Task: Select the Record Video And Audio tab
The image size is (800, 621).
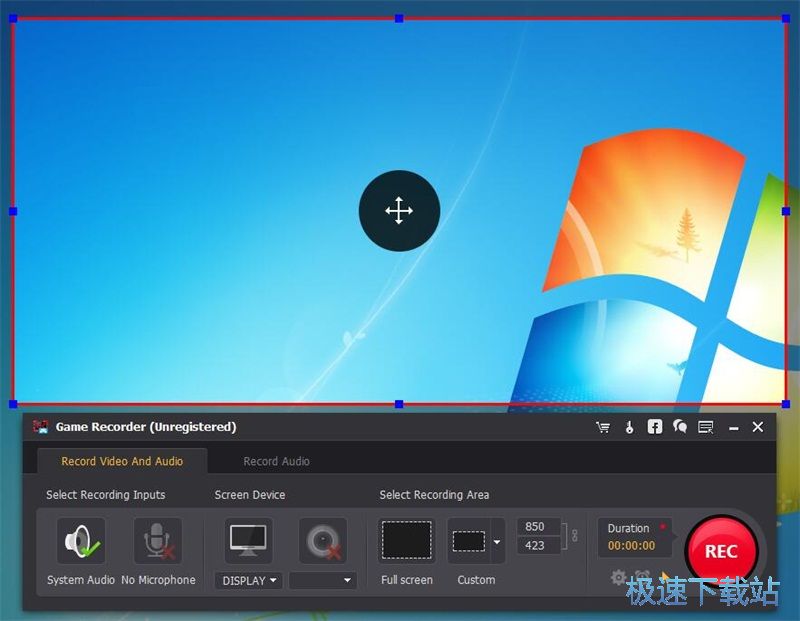Action: pyautogui.click(x=122, y=461)
